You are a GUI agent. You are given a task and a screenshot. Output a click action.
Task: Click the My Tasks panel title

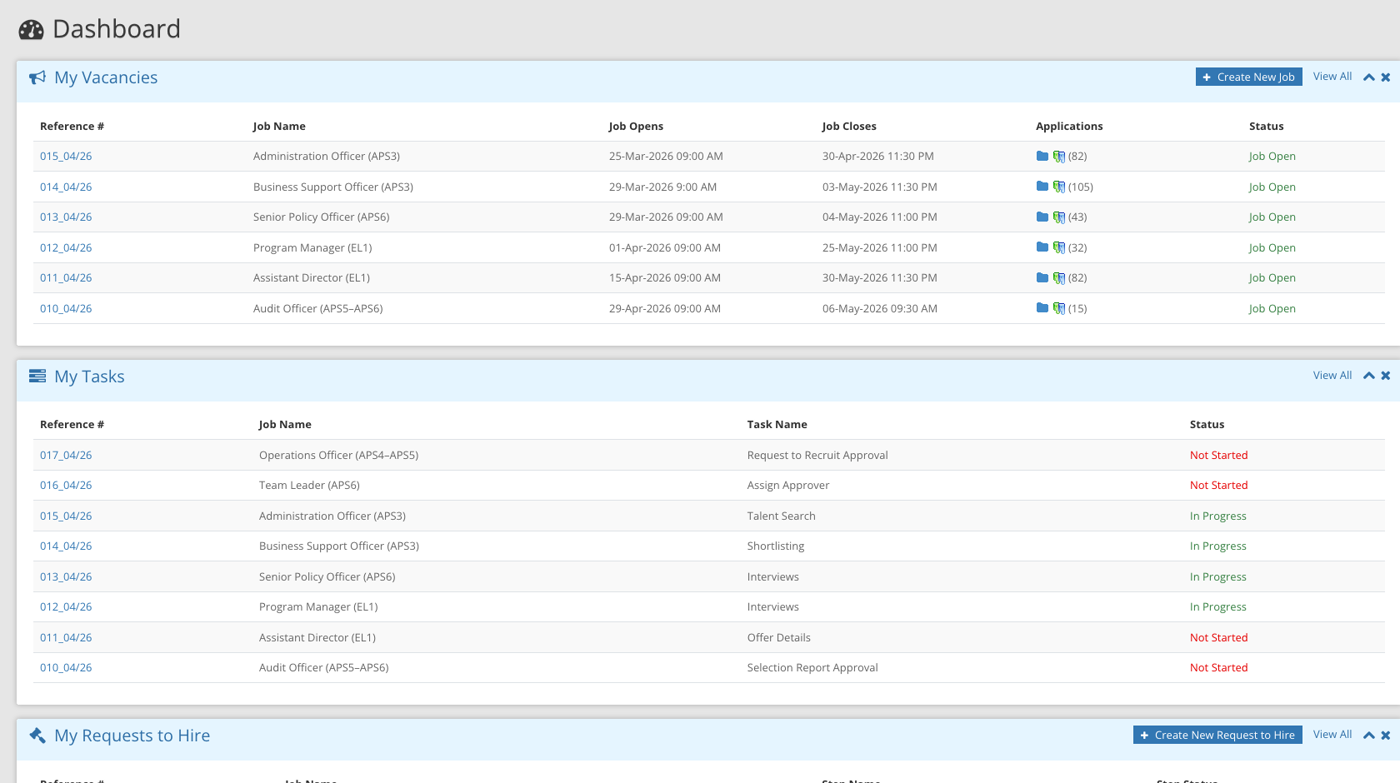tap(89, 376)
